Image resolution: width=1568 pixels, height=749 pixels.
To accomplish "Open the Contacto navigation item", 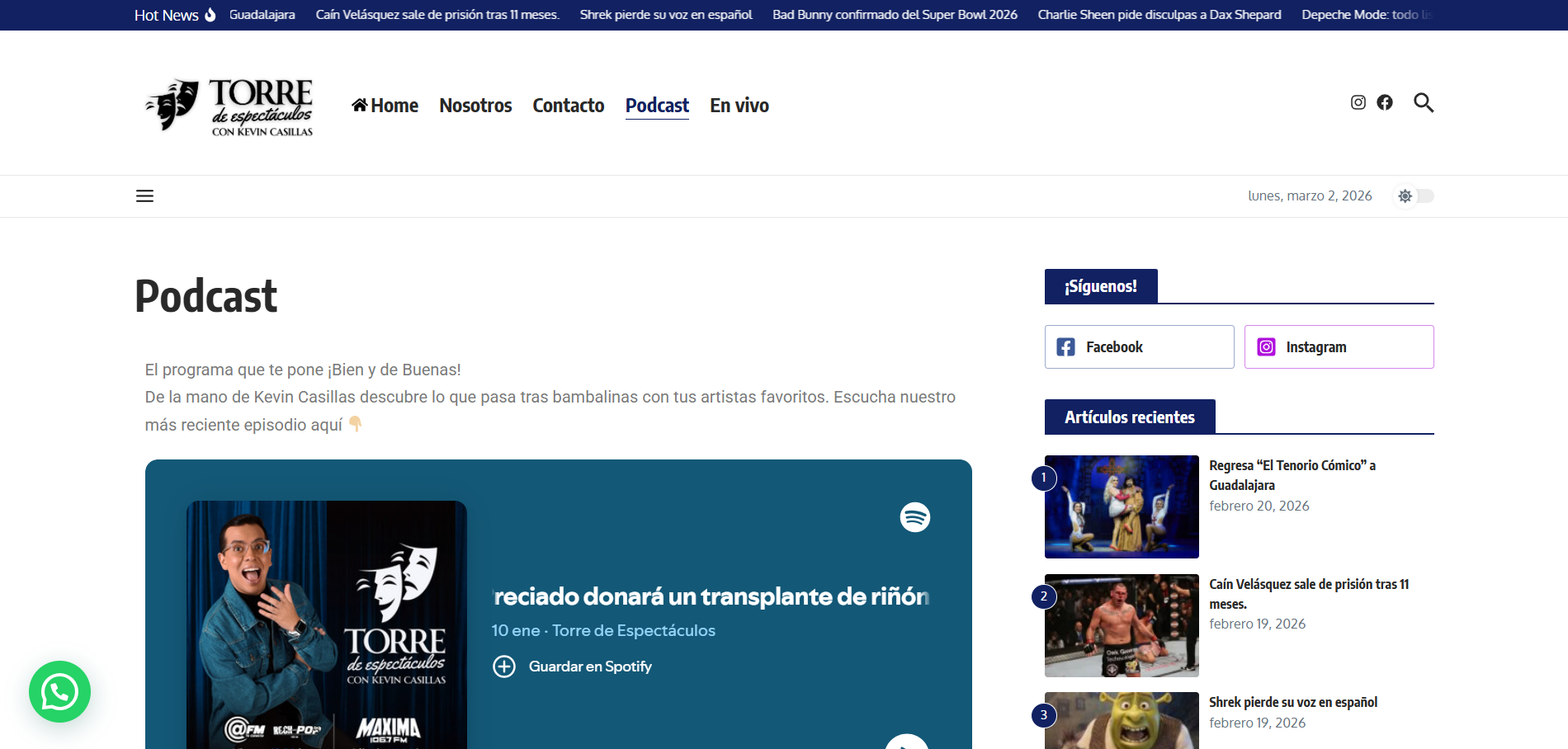I will pyautogui.click(x=568, y=106).
